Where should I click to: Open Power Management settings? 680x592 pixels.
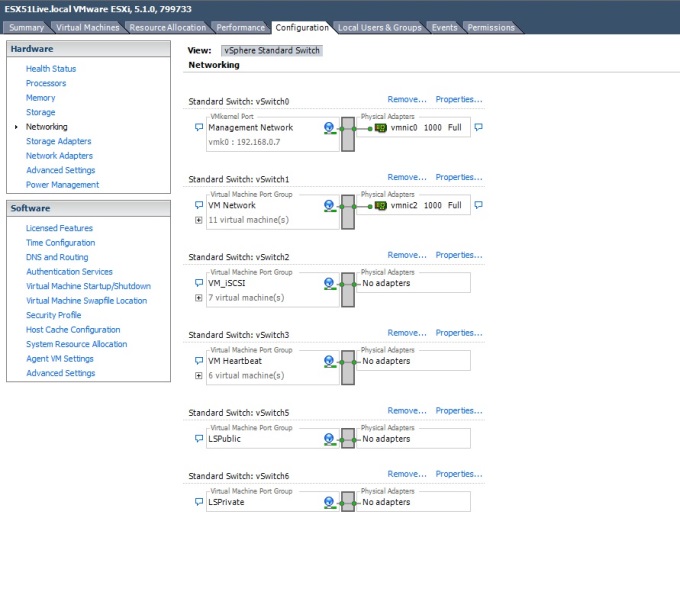click(x=62, y=185)
